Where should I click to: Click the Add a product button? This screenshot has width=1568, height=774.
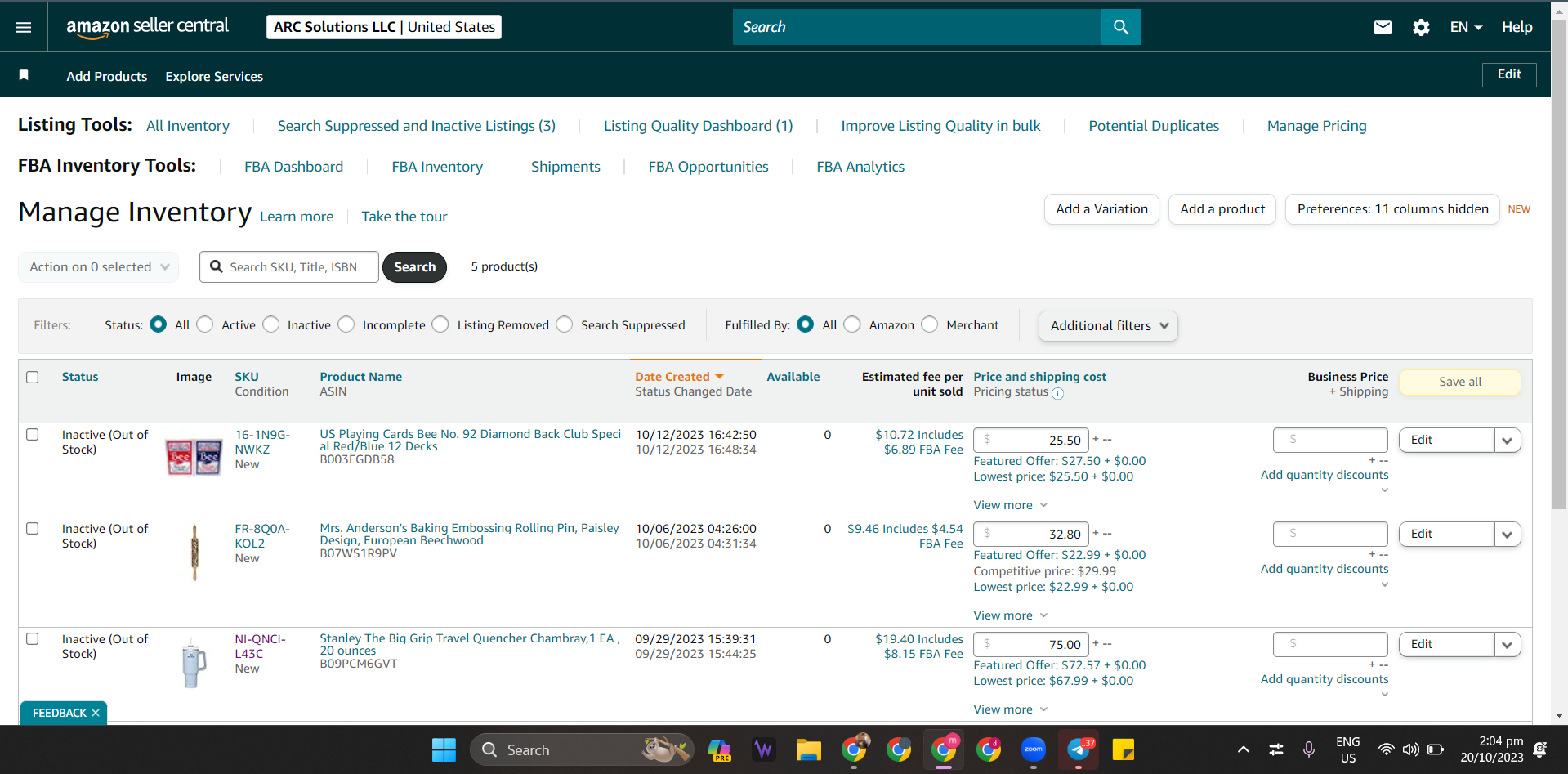1222,209
